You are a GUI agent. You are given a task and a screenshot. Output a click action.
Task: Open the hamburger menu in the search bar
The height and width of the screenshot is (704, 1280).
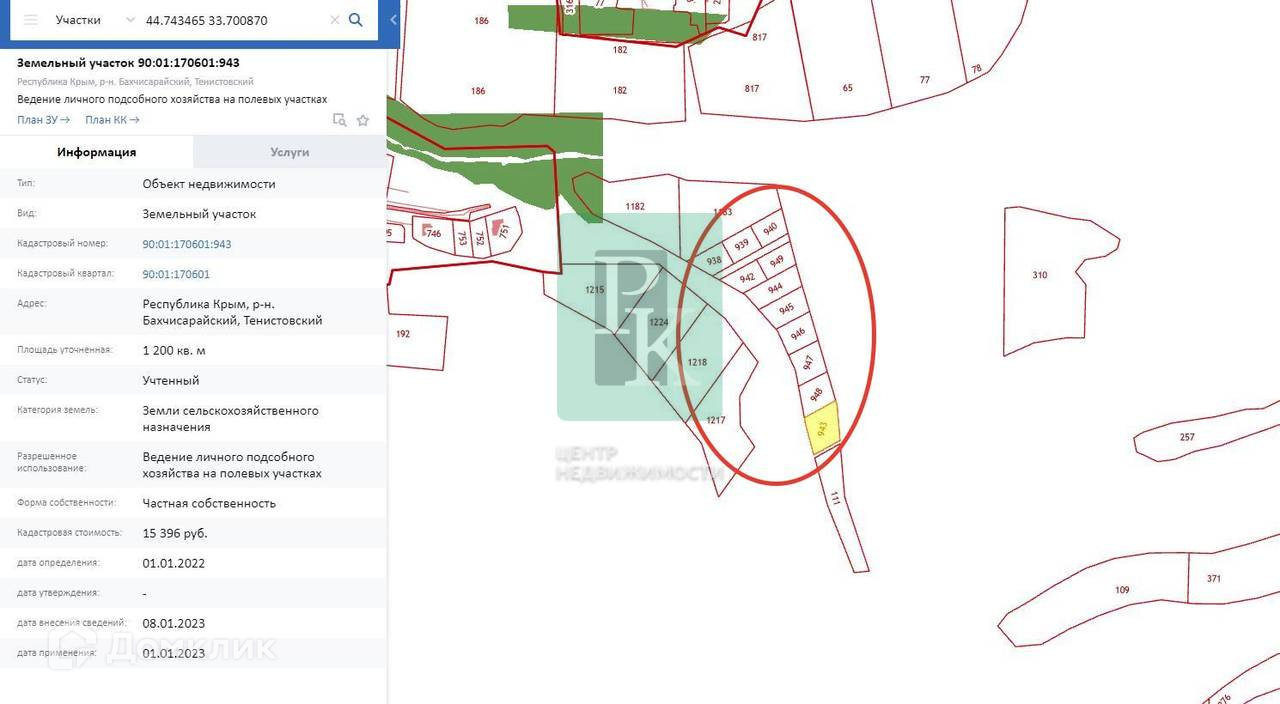(x=30, y=20)
